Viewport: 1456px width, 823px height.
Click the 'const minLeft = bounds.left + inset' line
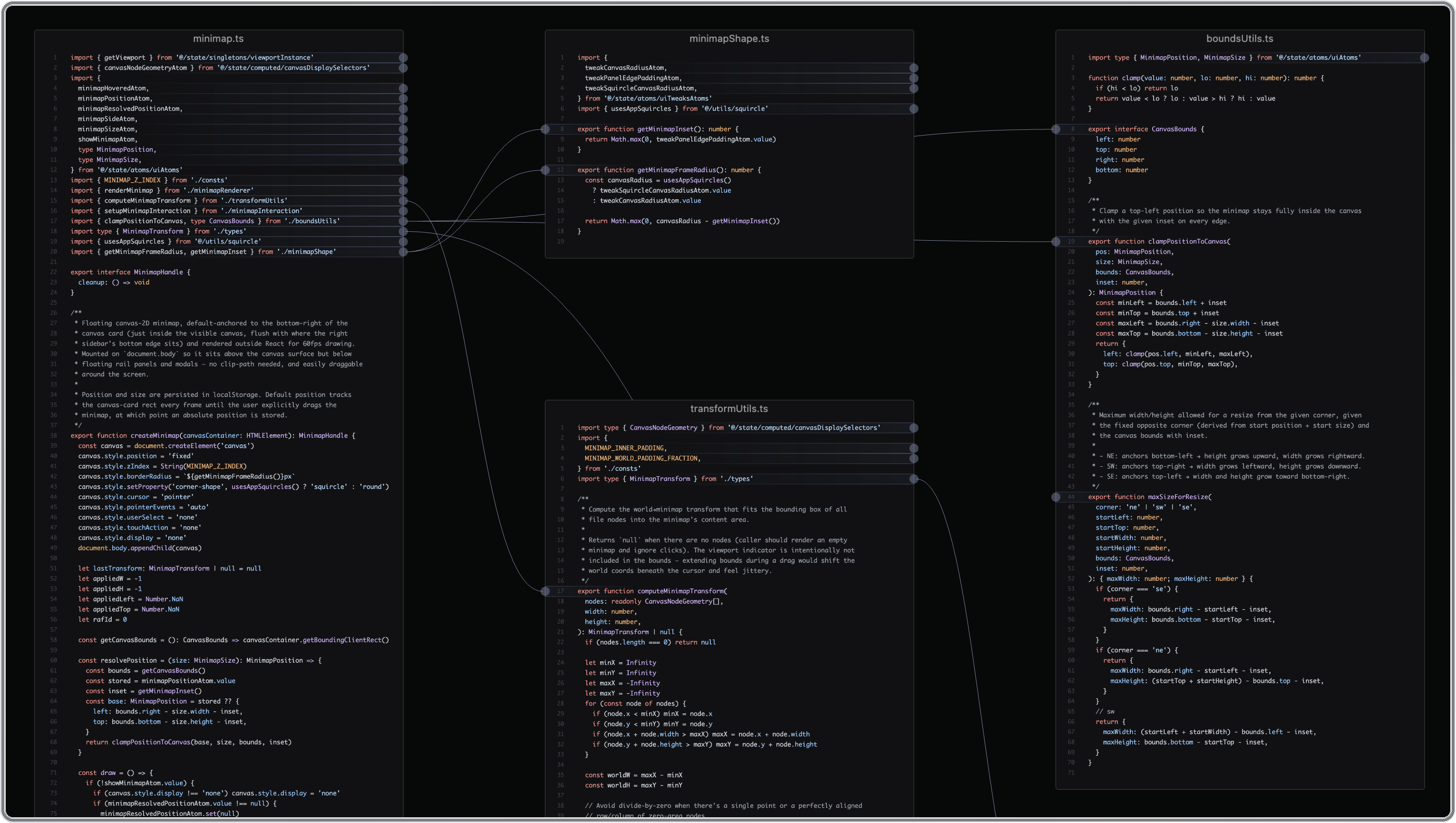pos(1161,303)
